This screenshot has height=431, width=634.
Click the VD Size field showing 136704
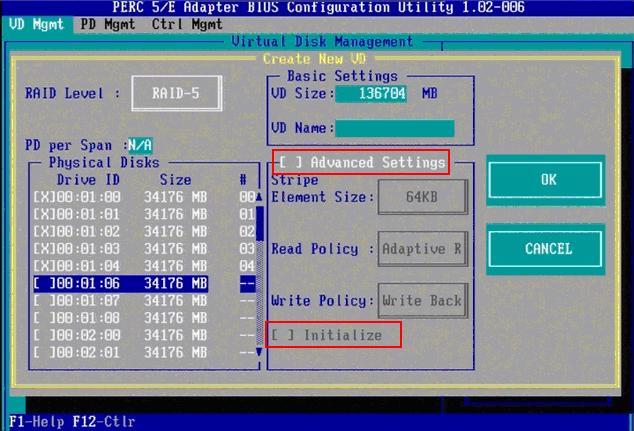click(x=371, y=94)
